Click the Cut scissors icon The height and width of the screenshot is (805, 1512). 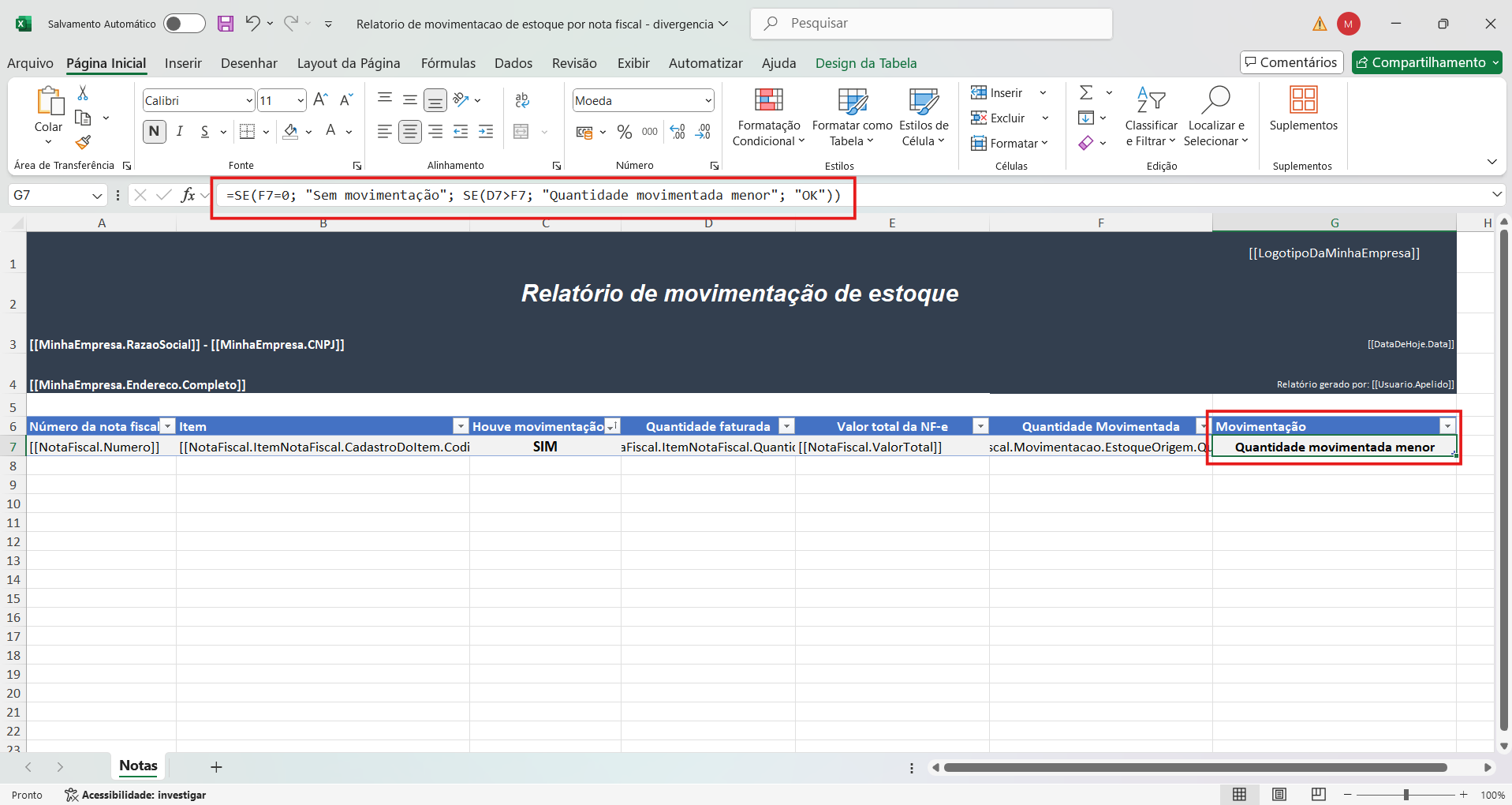(83, 93)
